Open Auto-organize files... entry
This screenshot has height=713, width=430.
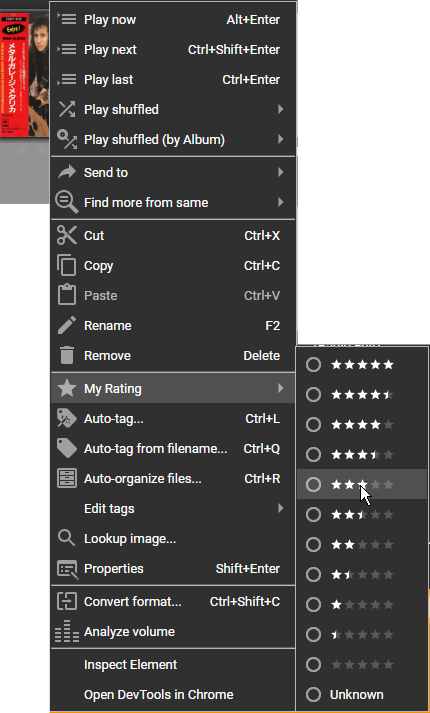[173, 478]
